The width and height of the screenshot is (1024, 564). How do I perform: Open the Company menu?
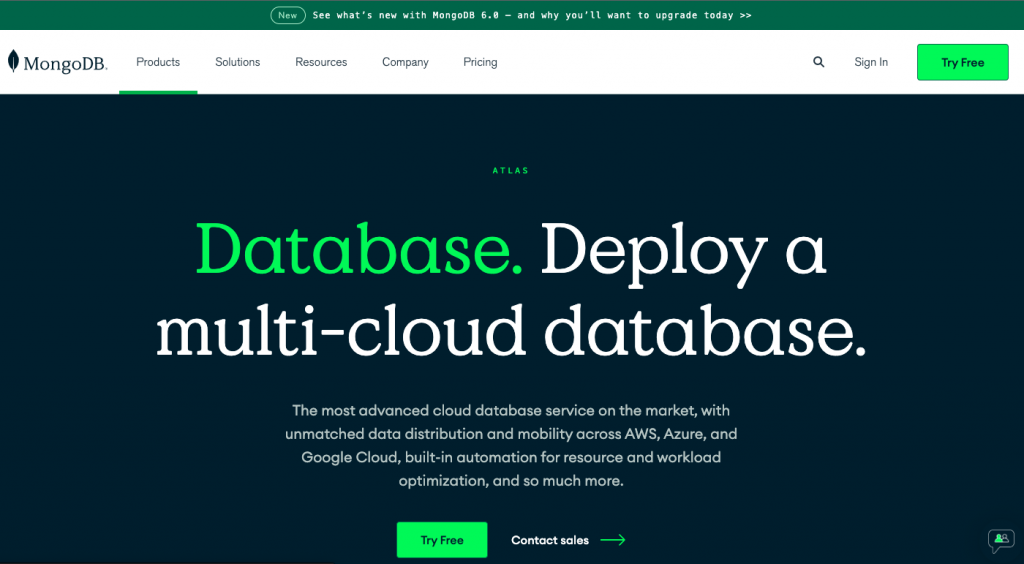(406, 62)
